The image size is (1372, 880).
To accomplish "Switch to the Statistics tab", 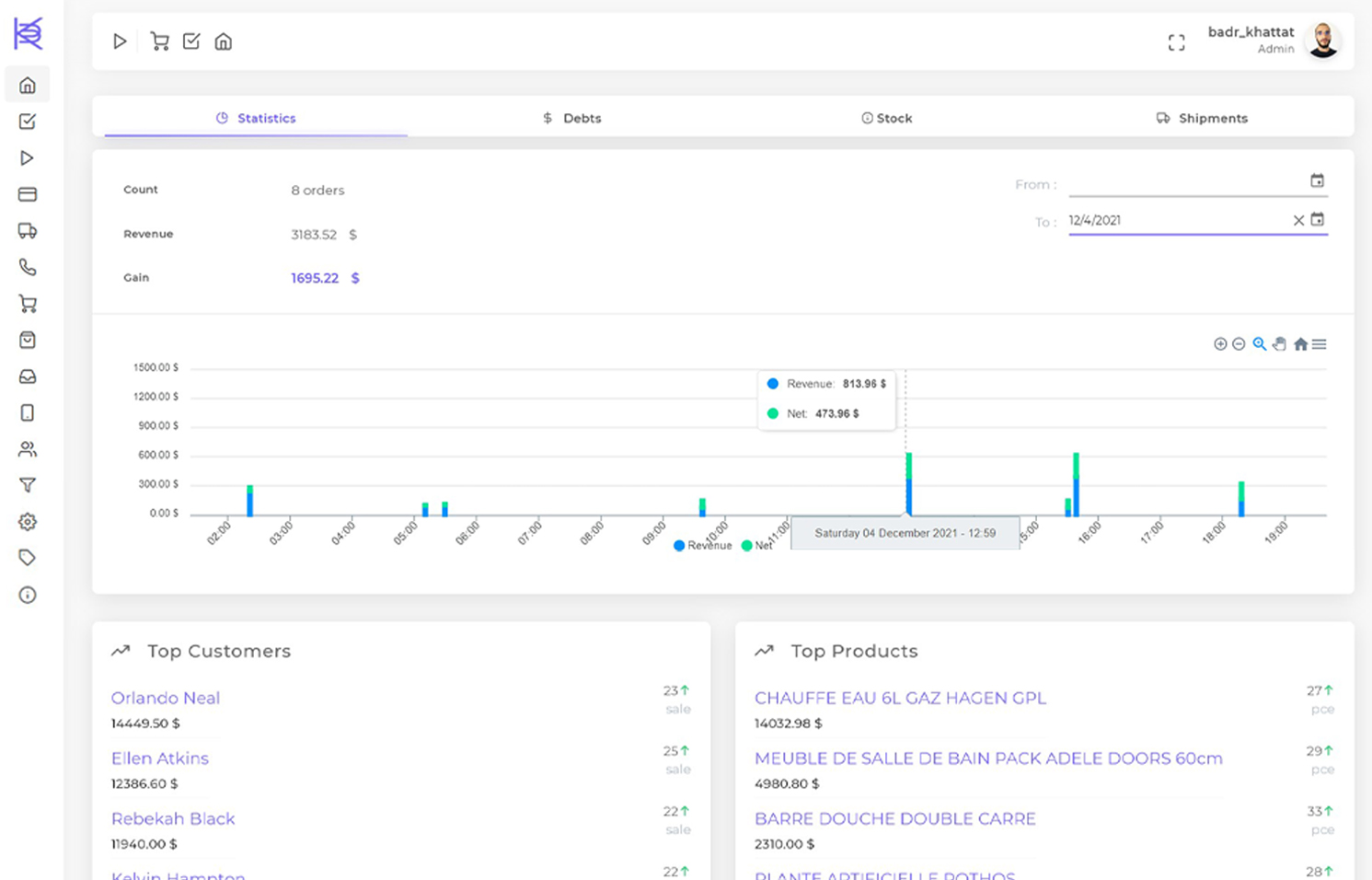I will (x=256, y=118).
